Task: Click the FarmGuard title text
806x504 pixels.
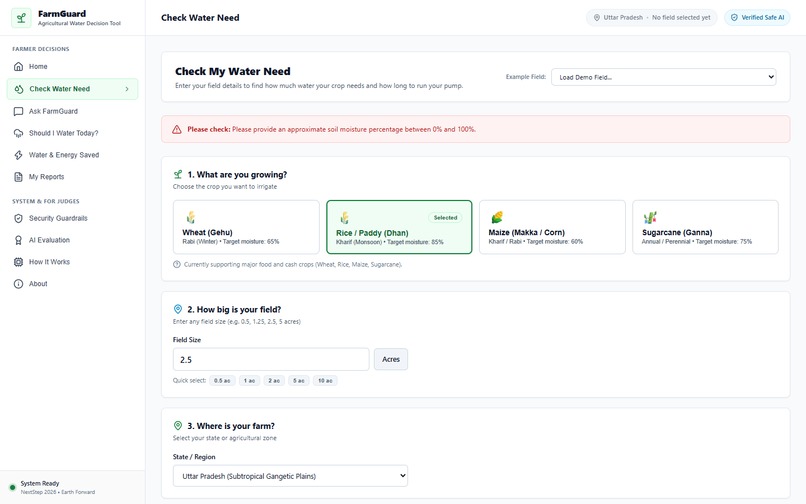Action: 62,14
